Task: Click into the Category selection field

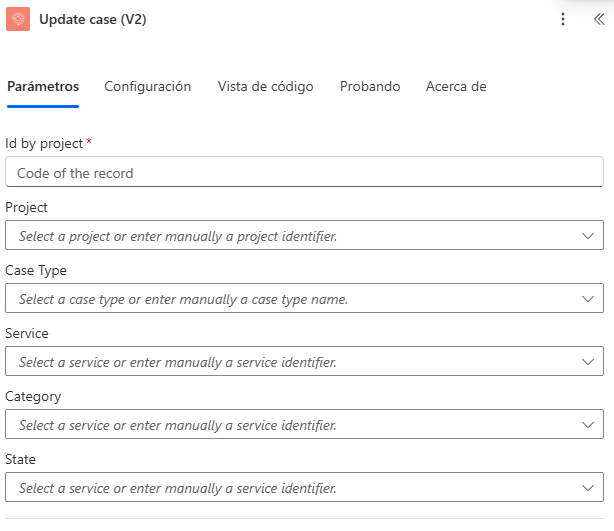Action: pyautogui.click(x=290, y=425)
